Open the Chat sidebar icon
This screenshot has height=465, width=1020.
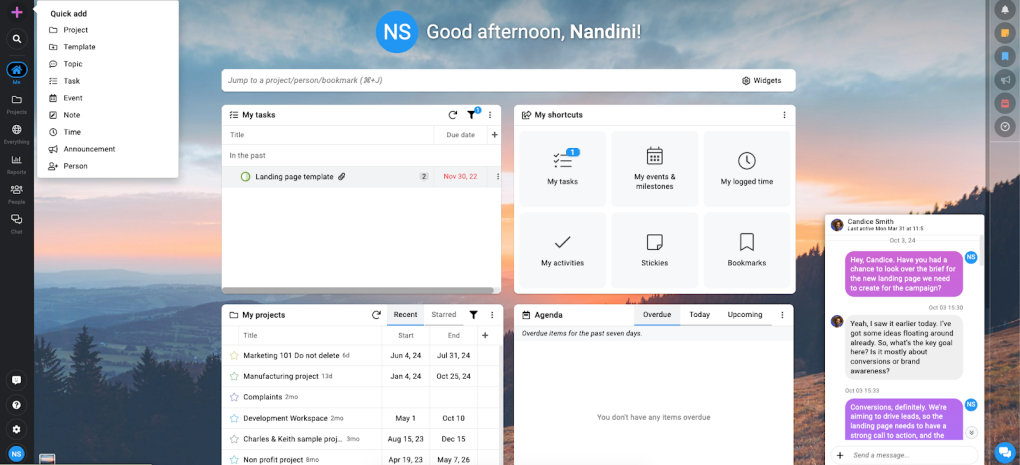tap(17, 219)
